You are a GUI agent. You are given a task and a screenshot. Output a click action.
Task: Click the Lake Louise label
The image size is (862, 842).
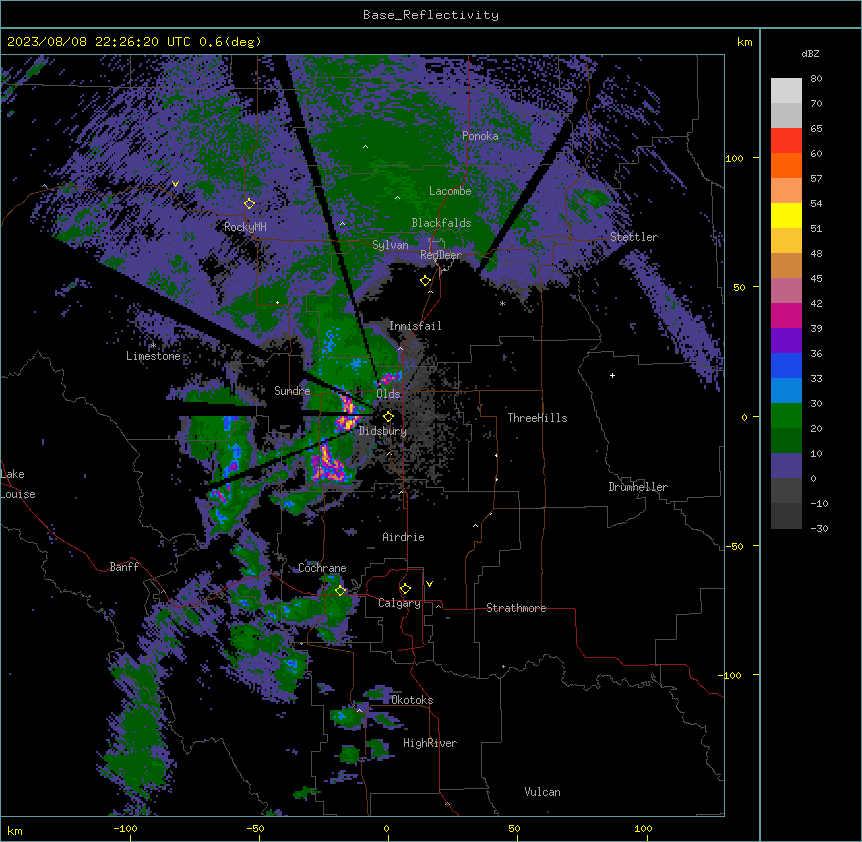18,484
